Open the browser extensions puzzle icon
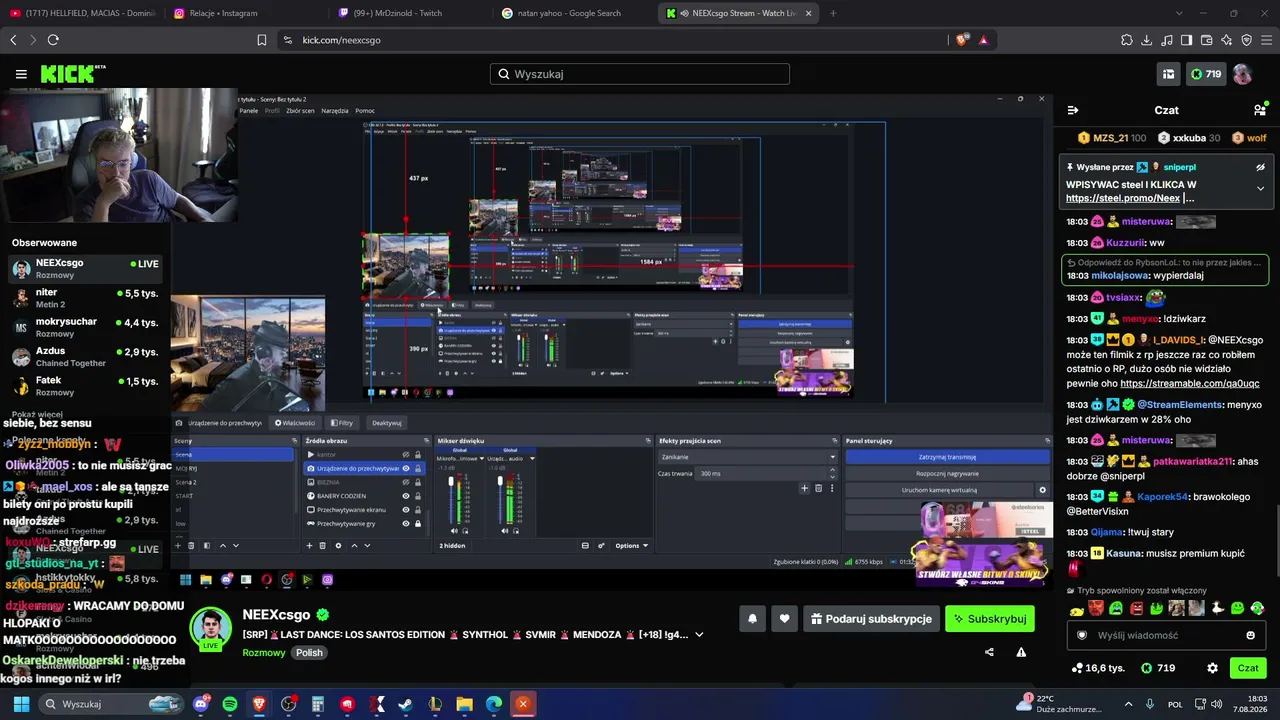This screenshot has width=1280, height=720. (1127, 40)
